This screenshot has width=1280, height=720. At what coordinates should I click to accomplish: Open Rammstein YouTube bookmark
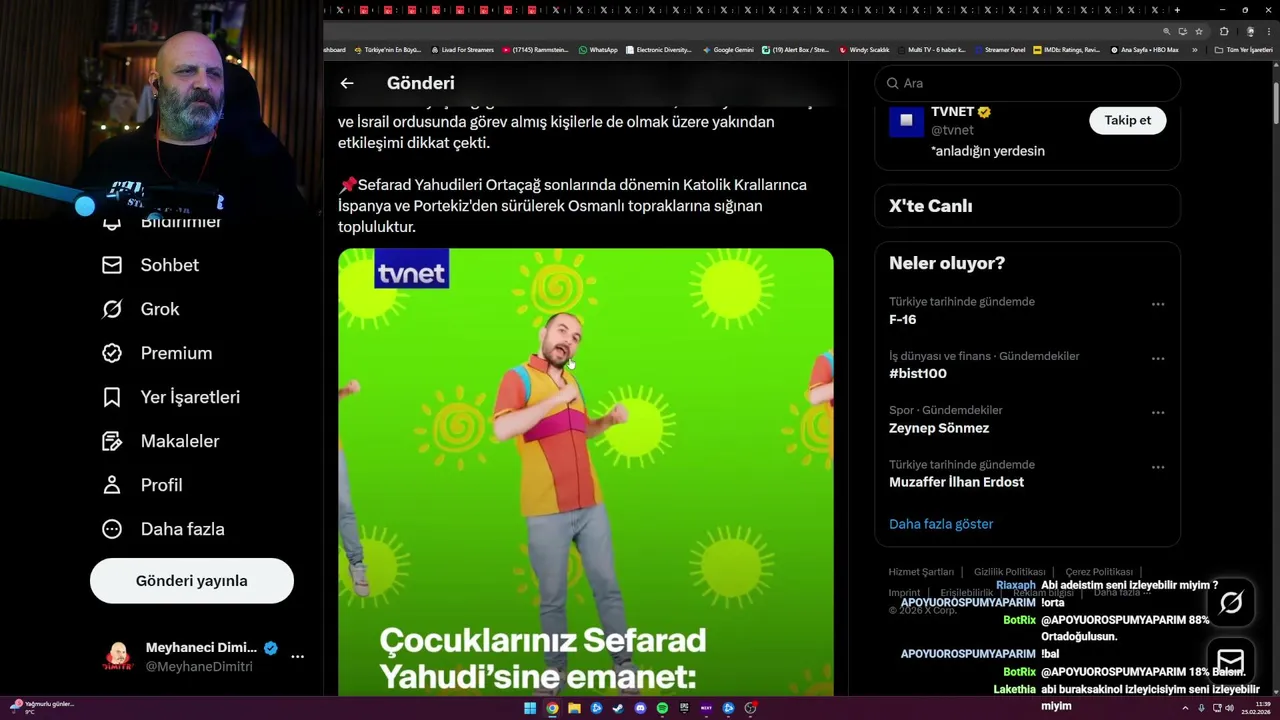pos(535,50)
